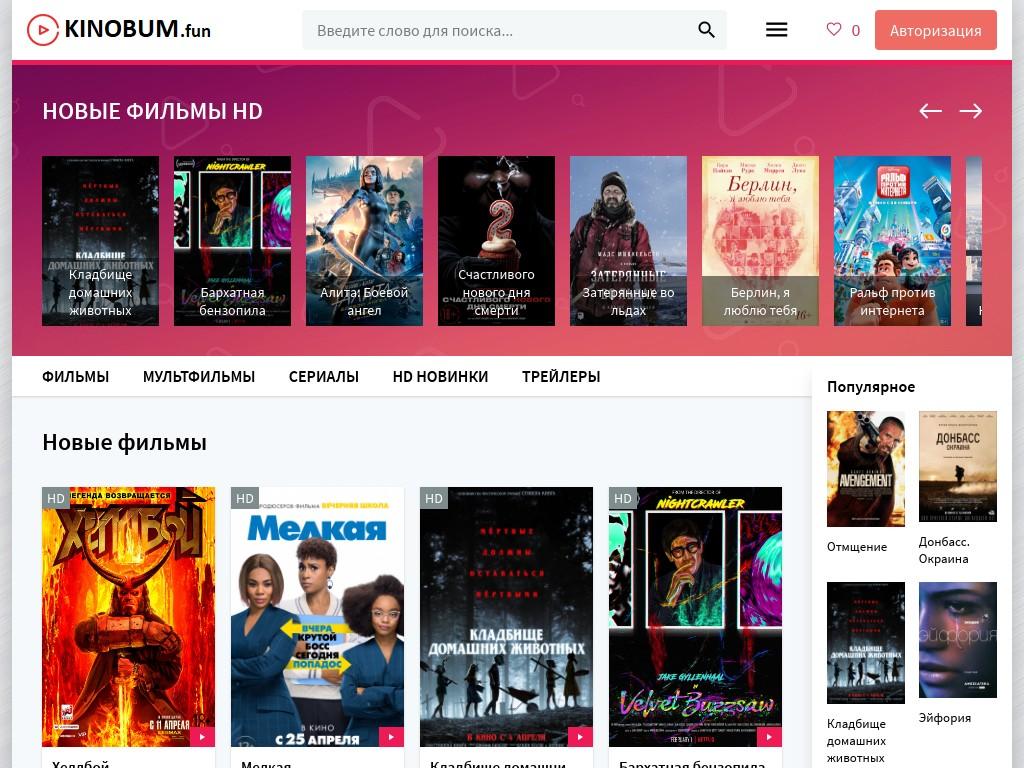The image size is (1024, 768).
Task: Open popular Донбасс poster thumbnail
Action: [x=957, y=466]
